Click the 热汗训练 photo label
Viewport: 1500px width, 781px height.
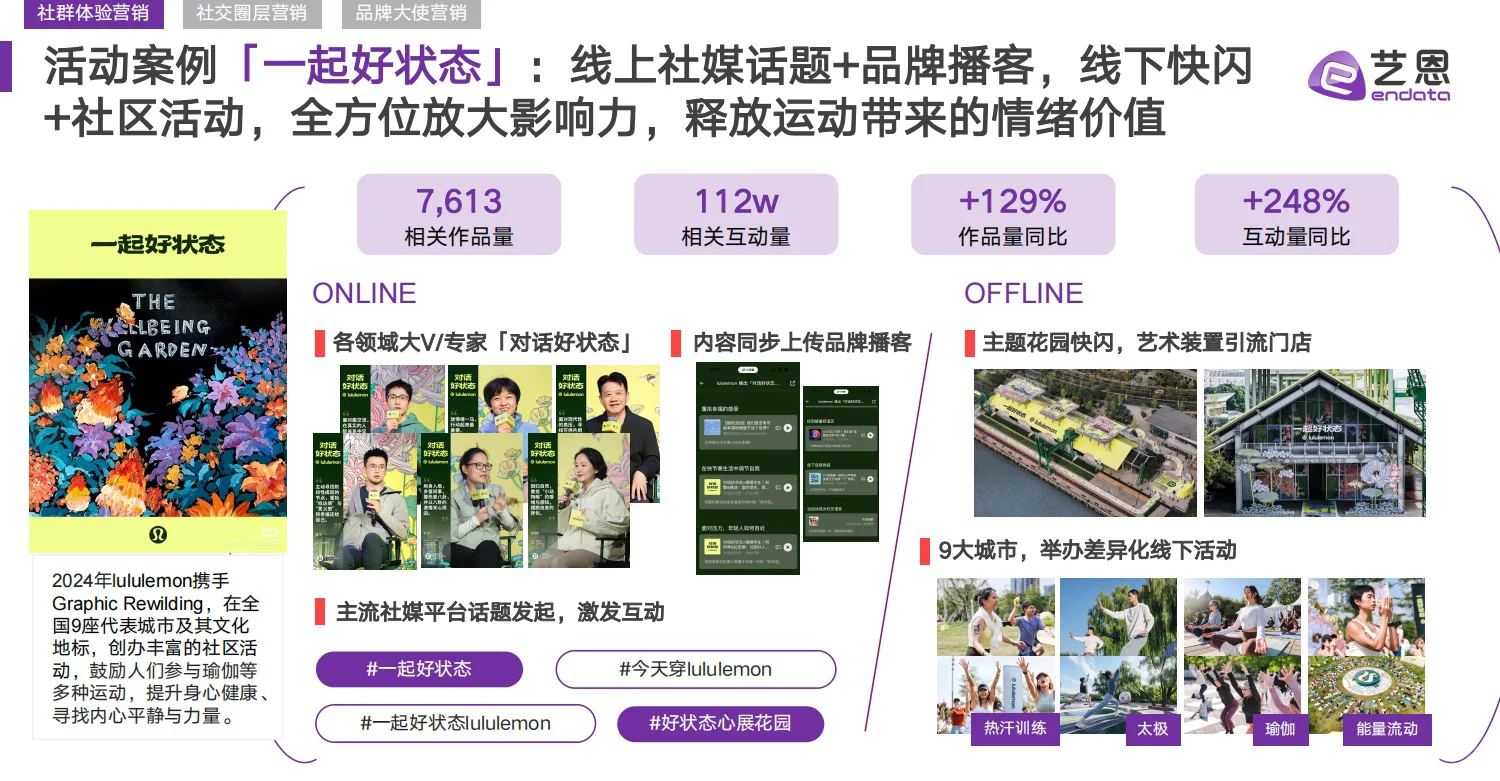[x=1015, y=728]
